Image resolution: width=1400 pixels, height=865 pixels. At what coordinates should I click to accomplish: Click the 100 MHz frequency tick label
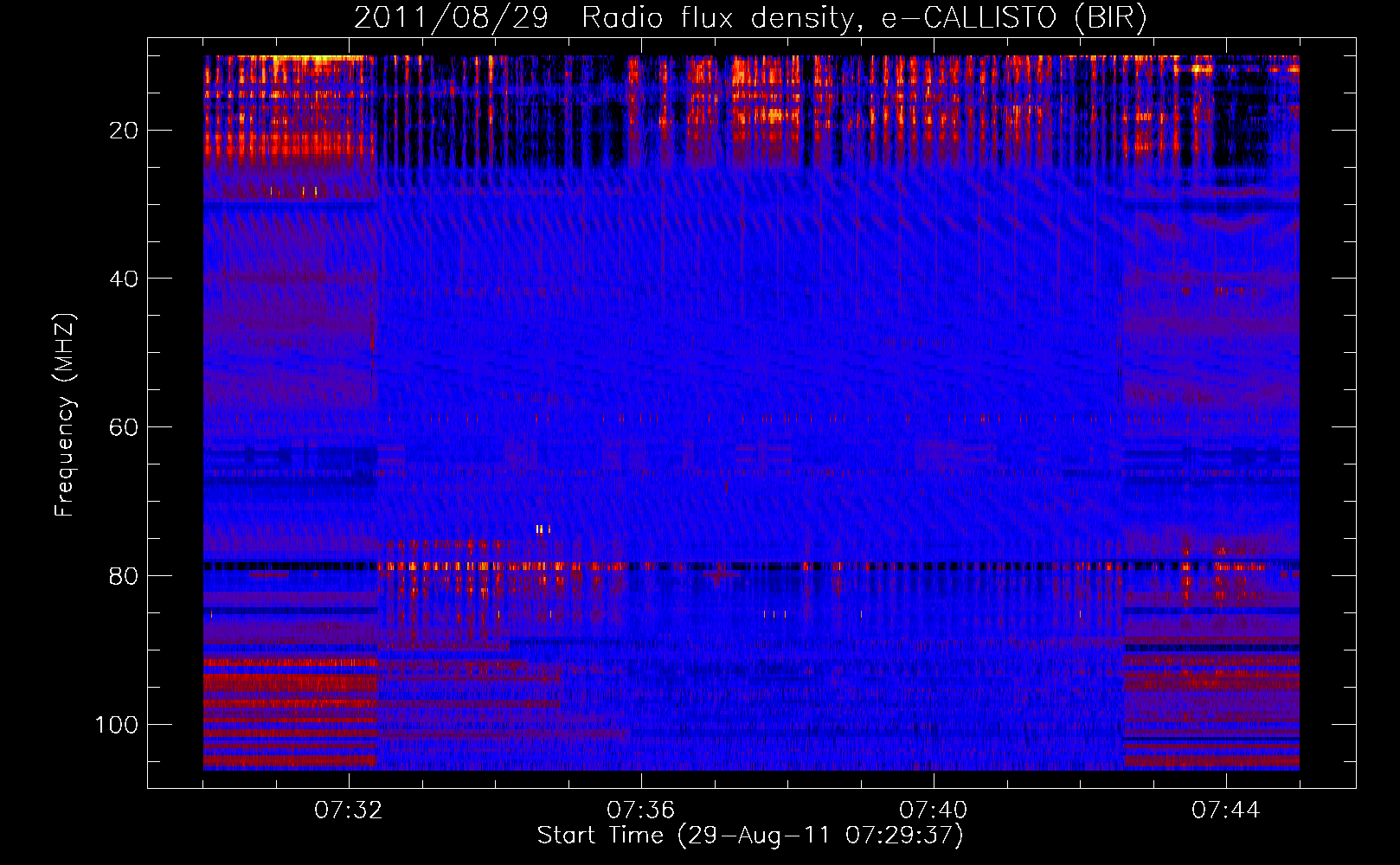(117, 725)
